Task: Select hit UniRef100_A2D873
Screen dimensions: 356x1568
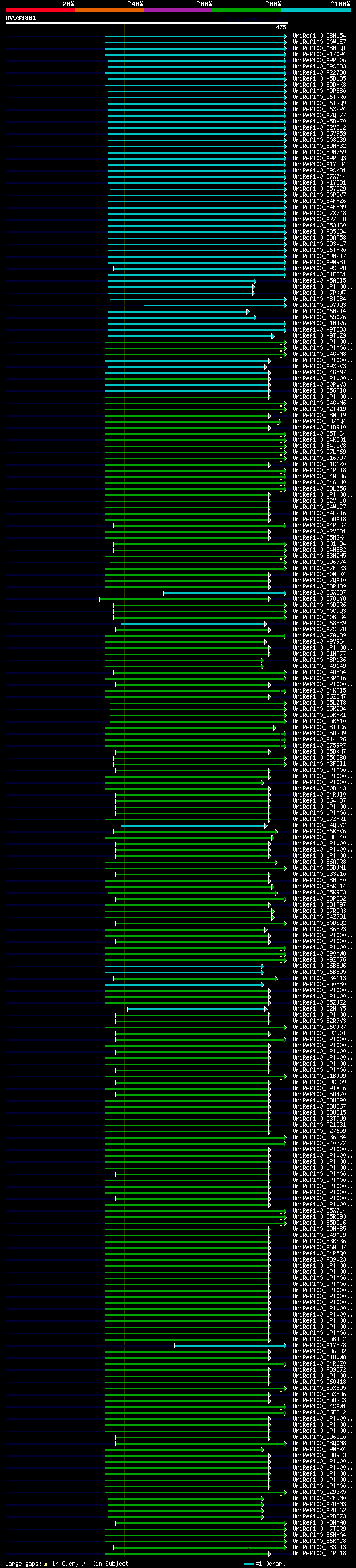Action: tap(319, 1517)
